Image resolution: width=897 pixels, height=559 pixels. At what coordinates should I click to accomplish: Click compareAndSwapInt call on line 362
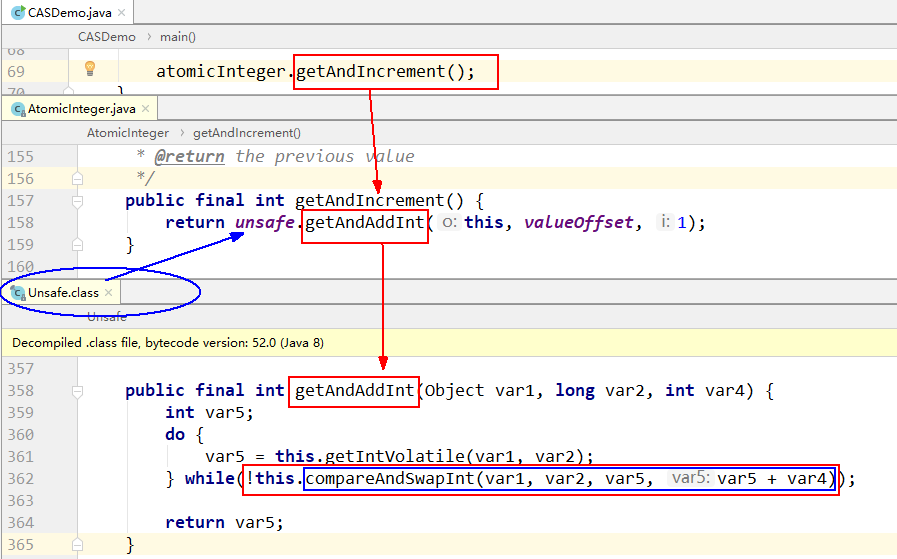tap(390, 478)
